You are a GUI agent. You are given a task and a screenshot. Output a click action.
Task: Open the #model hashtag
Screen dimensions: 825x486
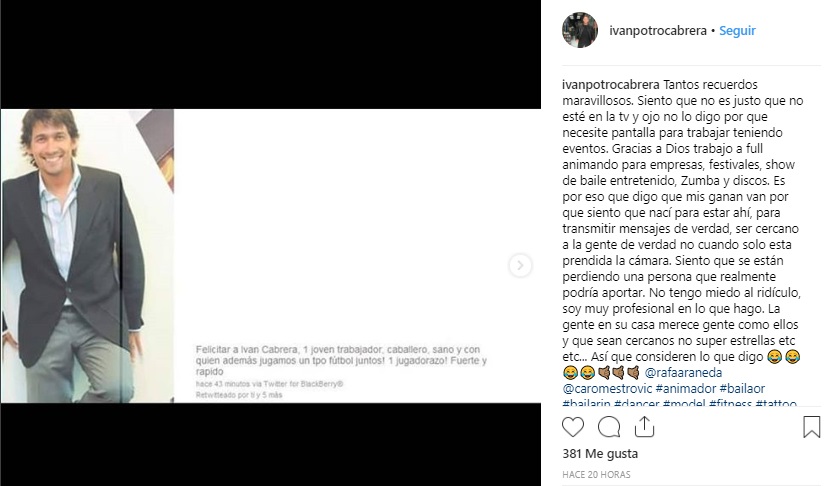[683, 403]
